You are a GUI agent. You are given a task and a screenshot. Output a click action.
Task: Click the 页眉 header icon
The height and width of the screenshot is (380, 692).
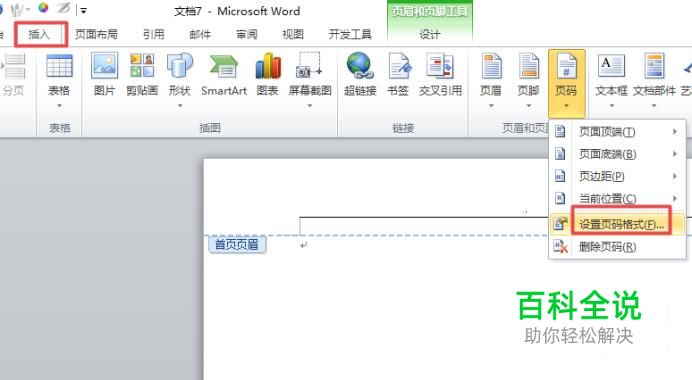491,66
